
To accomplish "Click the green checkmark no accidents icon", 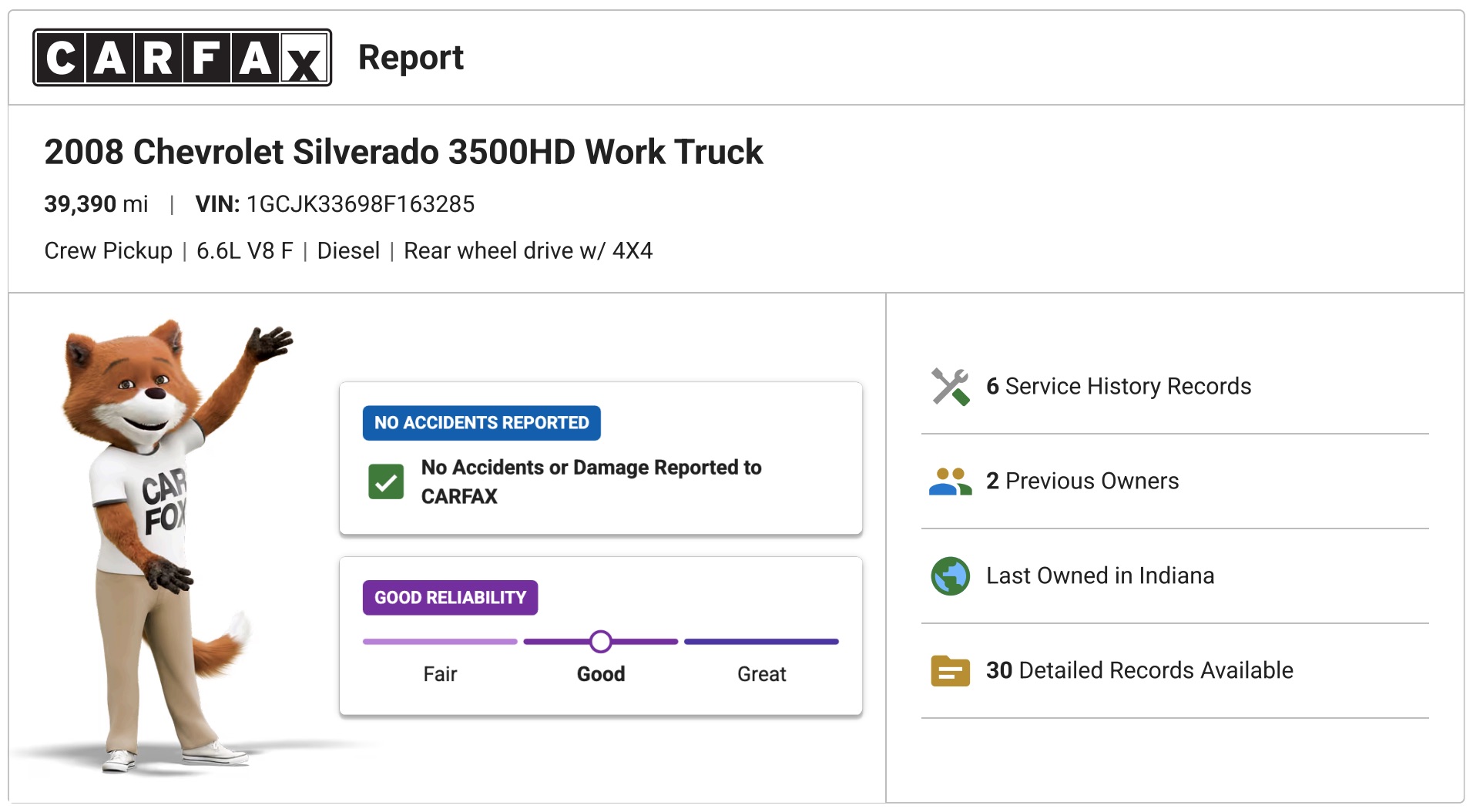I will coord(386,482).
